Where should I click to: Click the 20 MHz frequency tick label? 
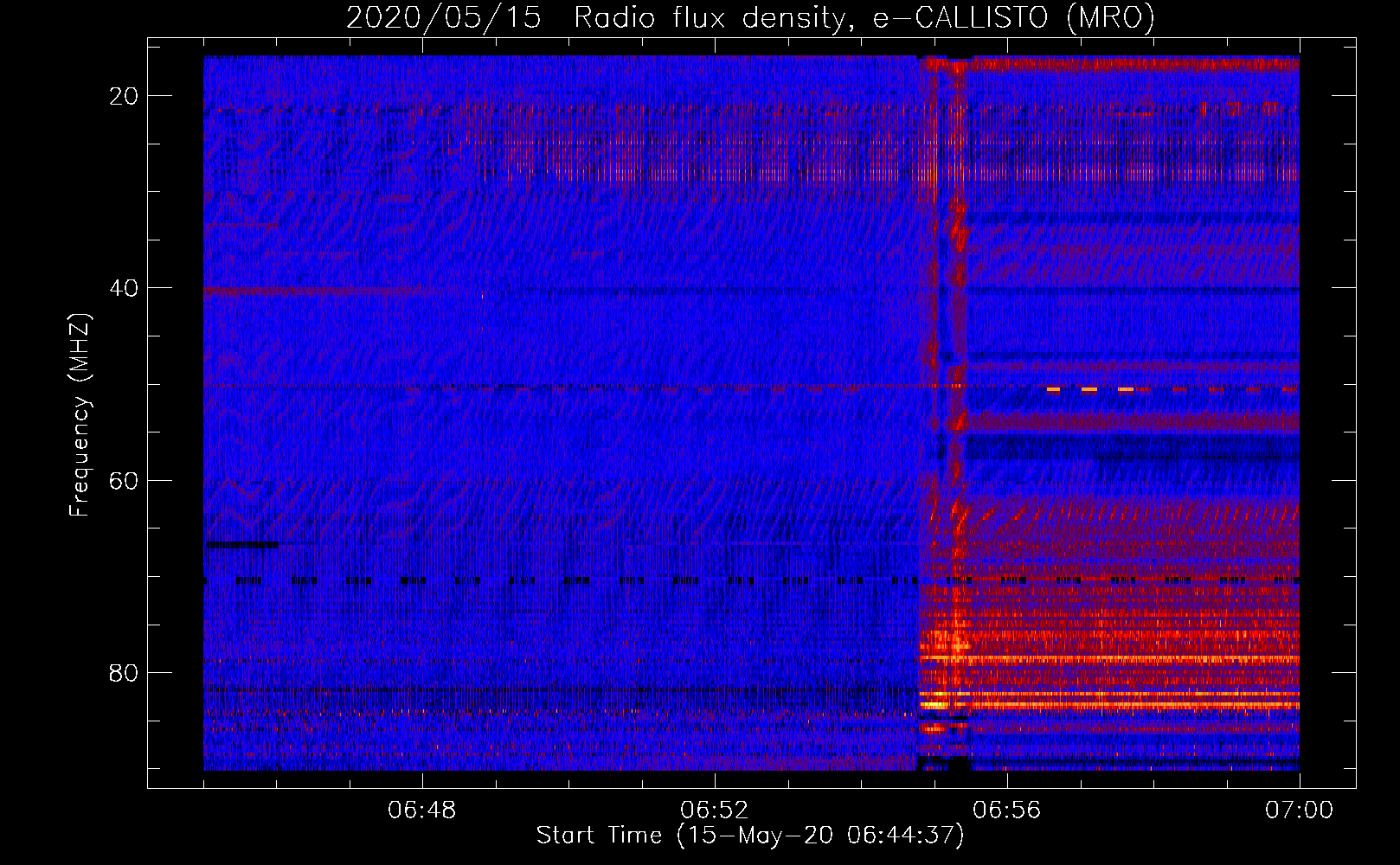coord(124,96)
